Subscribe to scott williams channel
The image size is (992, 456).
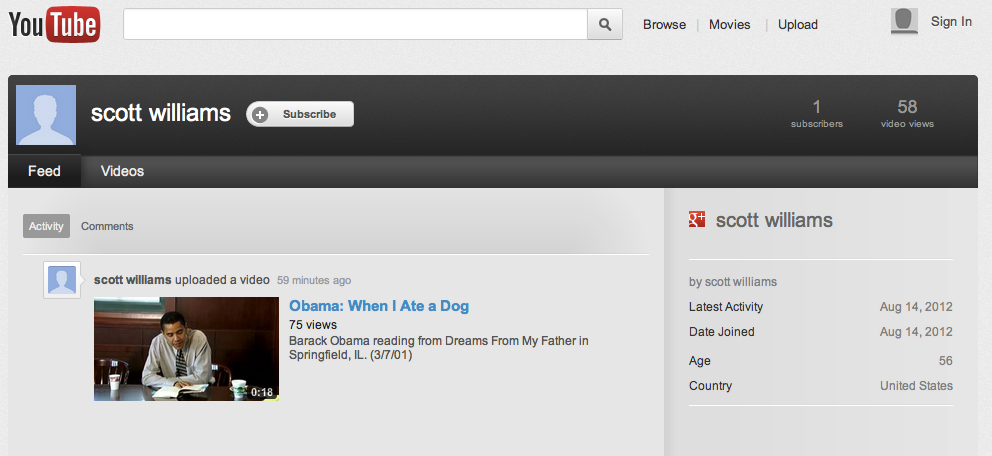tap(300, 114)
